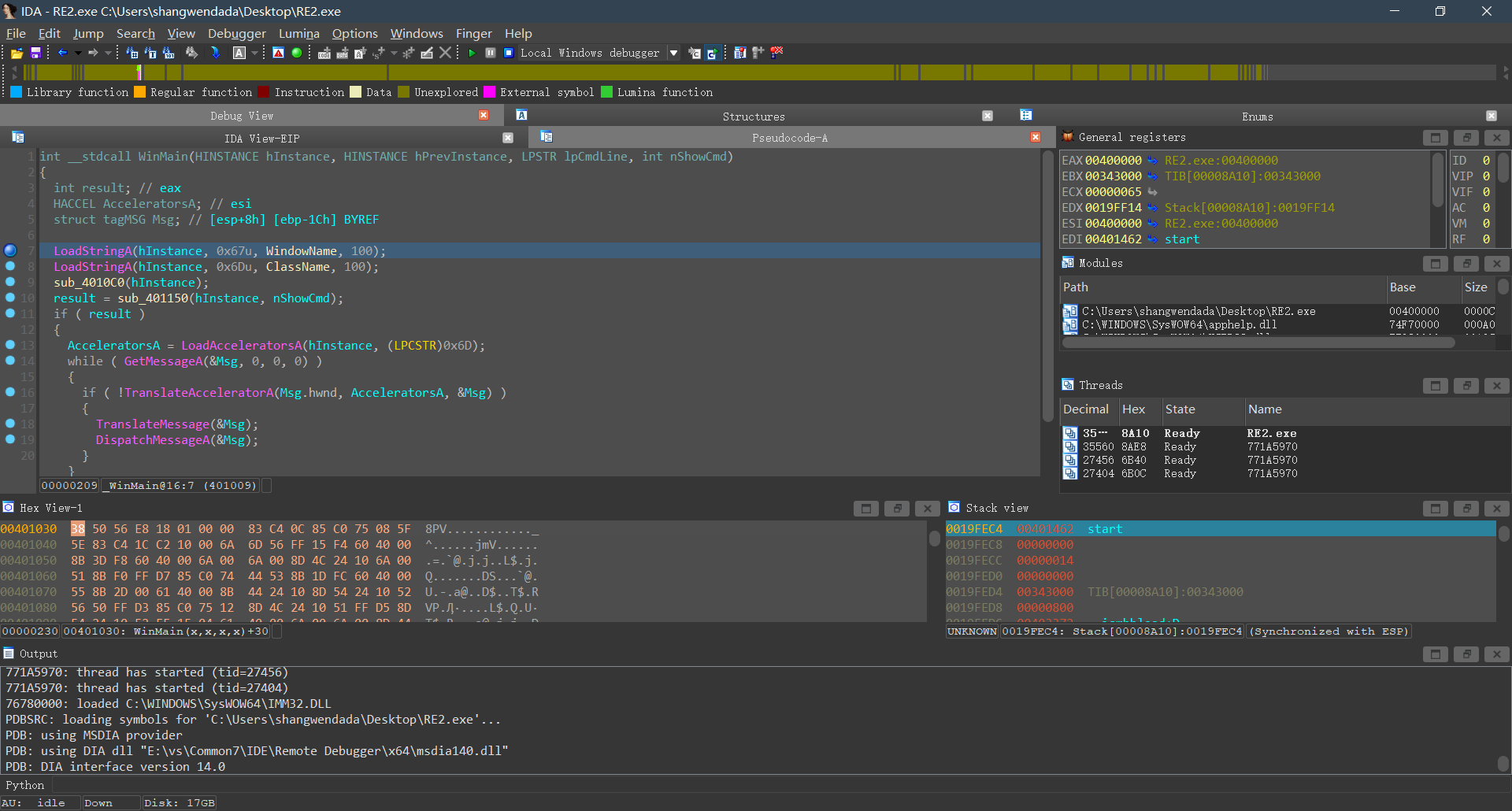Open the Debugger menu
This screenshot has height=811, width=1512.
coord(237,33)
